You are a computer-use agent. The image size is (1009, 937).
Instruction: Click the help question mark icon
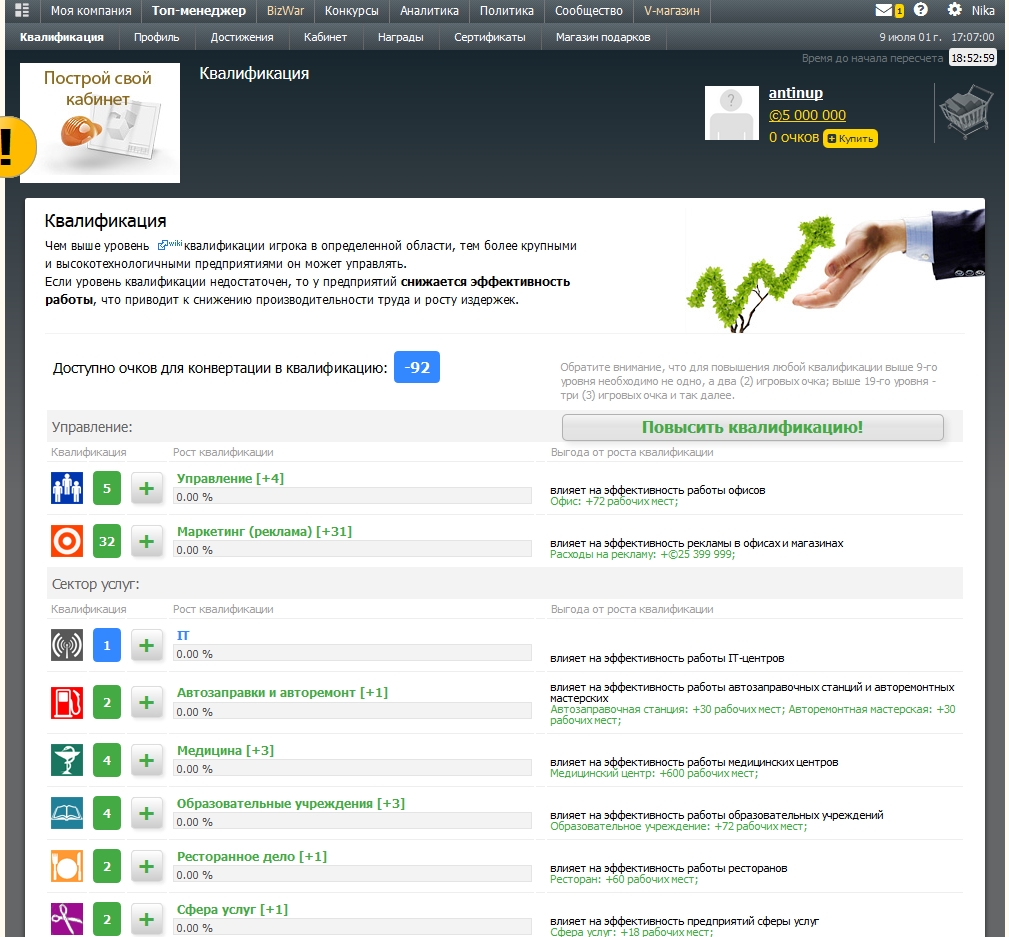click(921, 11)
